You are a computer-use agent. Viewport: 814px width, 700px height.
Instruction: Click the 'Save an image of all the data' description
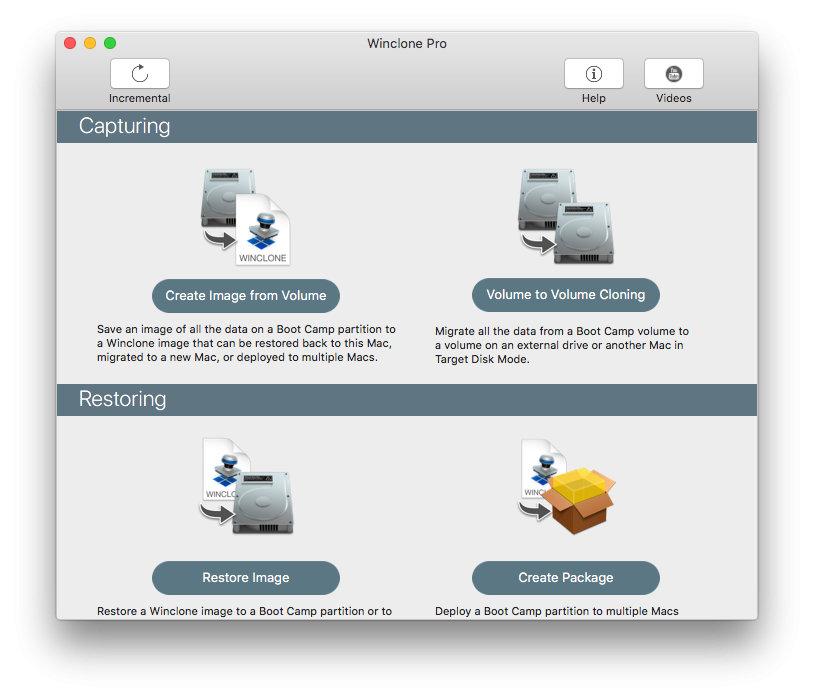(x=246, y=343)
